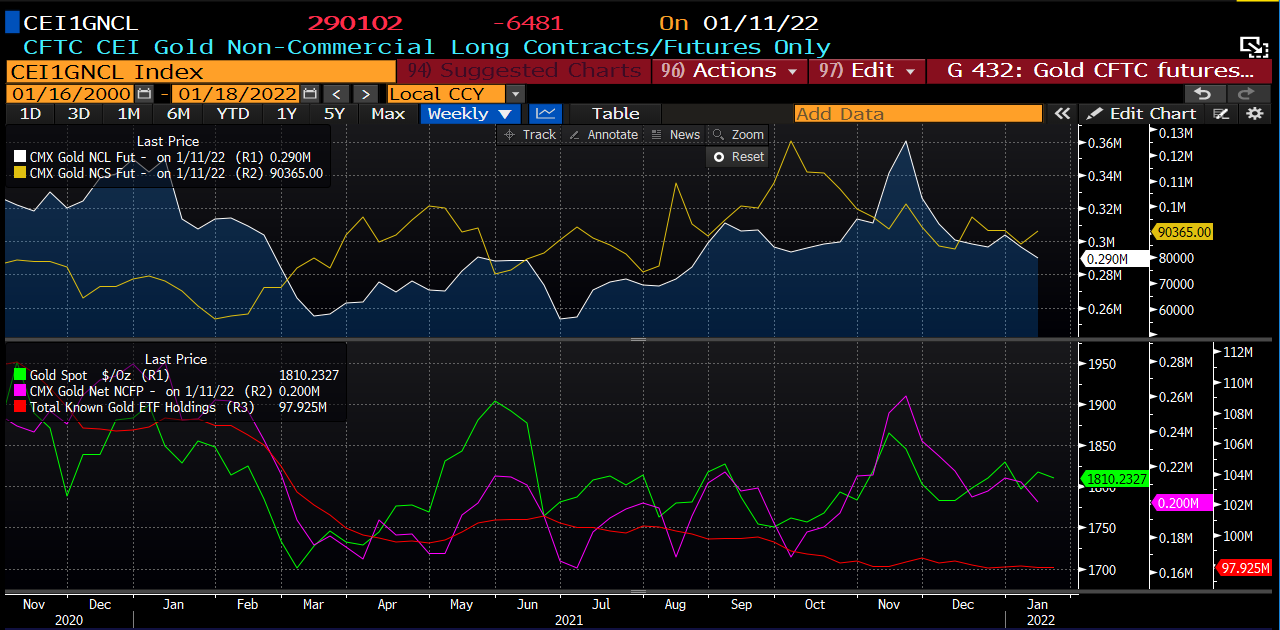This screenshot has width=1280, height=630.
Task: Collapse toolbar with double left chevron
Action: point(1062,114)
